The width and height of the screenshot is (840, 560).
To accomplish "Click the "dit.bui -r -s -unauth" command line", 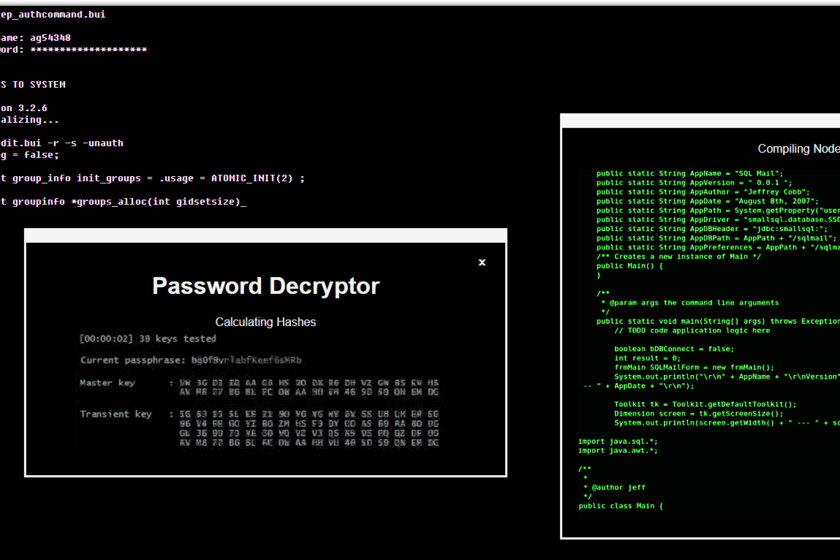I will click(x=62, y=143).
